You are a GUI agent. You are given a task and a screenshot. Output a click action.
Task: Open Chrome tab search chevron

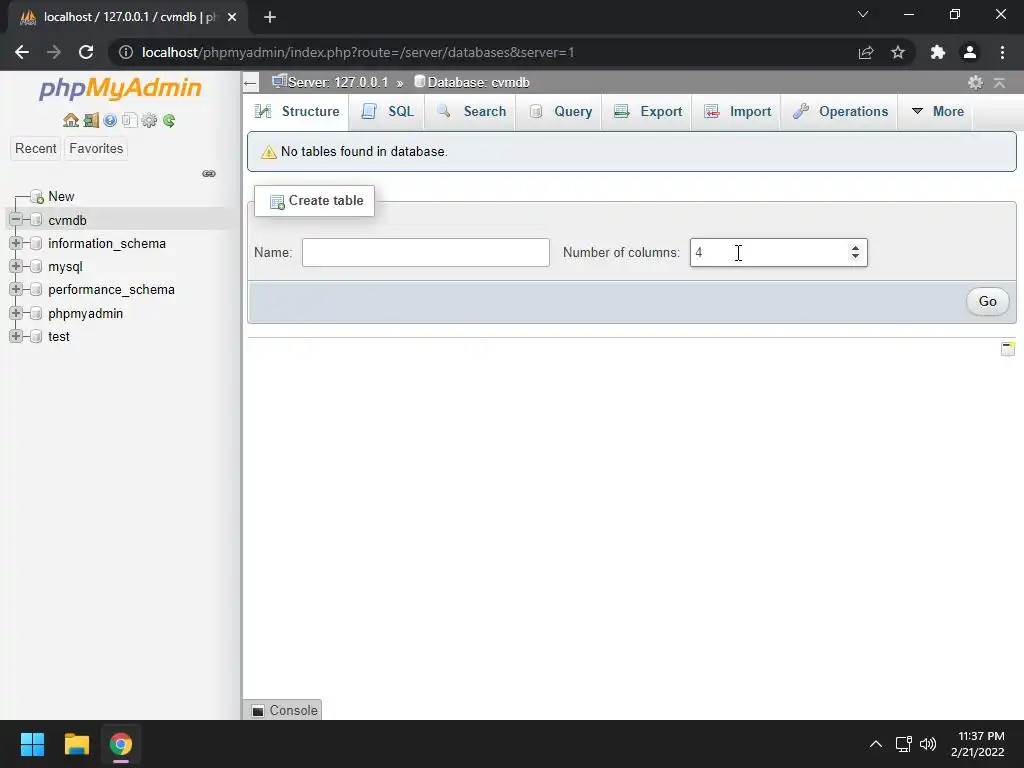coord(863,14)
